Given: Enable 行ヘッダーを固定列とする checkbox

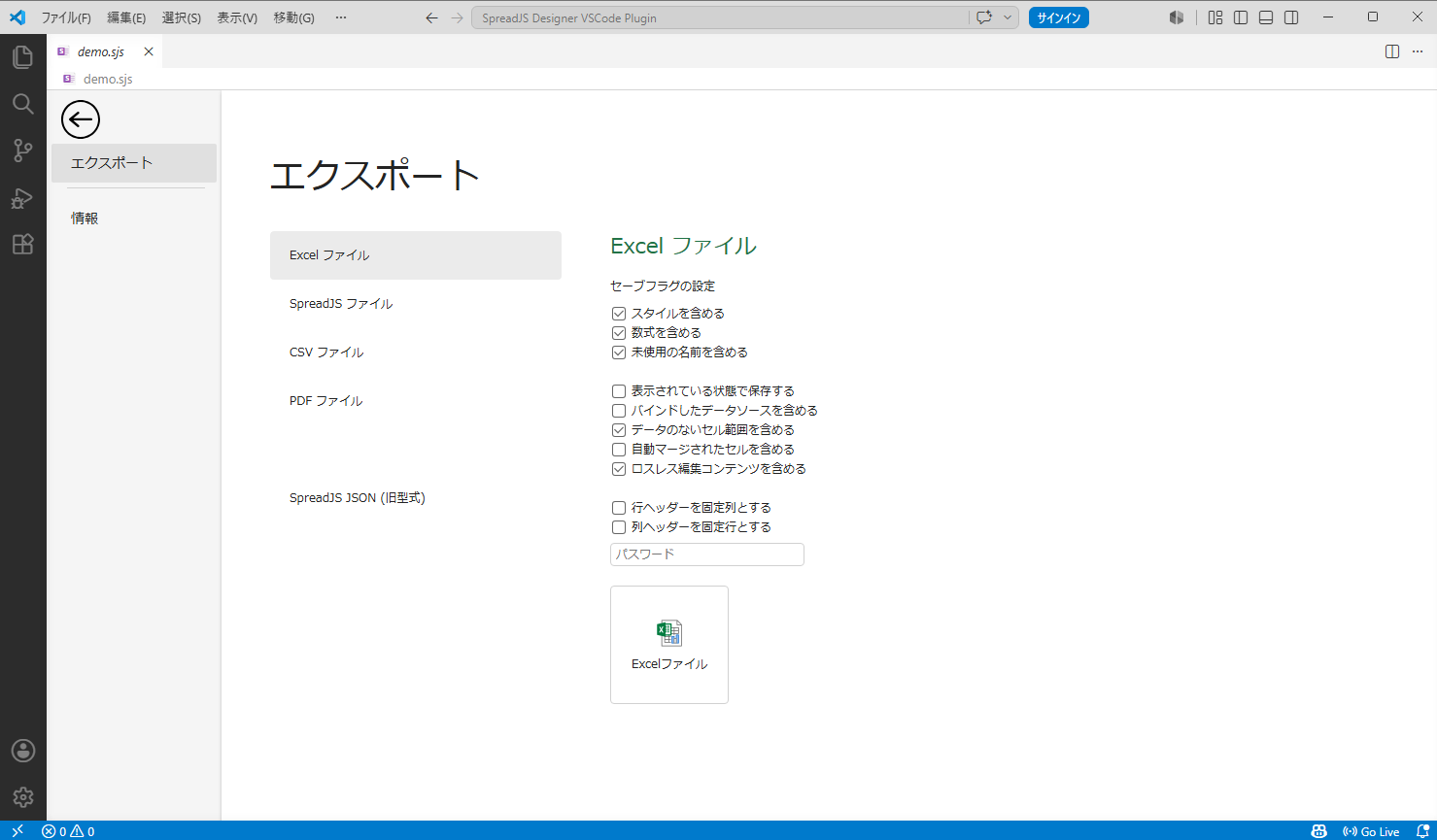Looking at the screenshot, I should (619, 508).
